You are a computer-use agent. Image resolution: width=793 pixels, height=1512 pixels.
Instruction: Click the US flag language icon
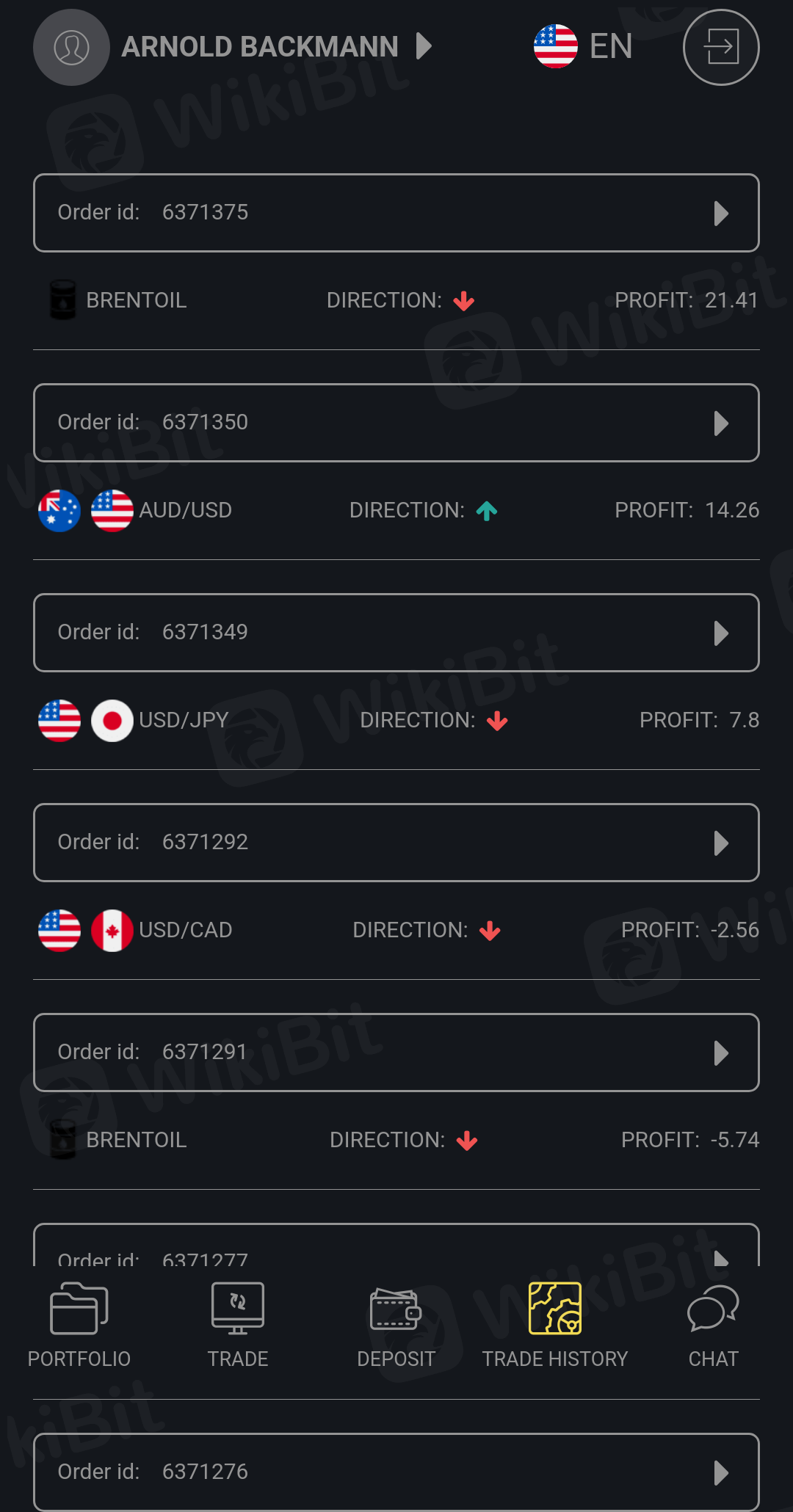tap(556, 46)
